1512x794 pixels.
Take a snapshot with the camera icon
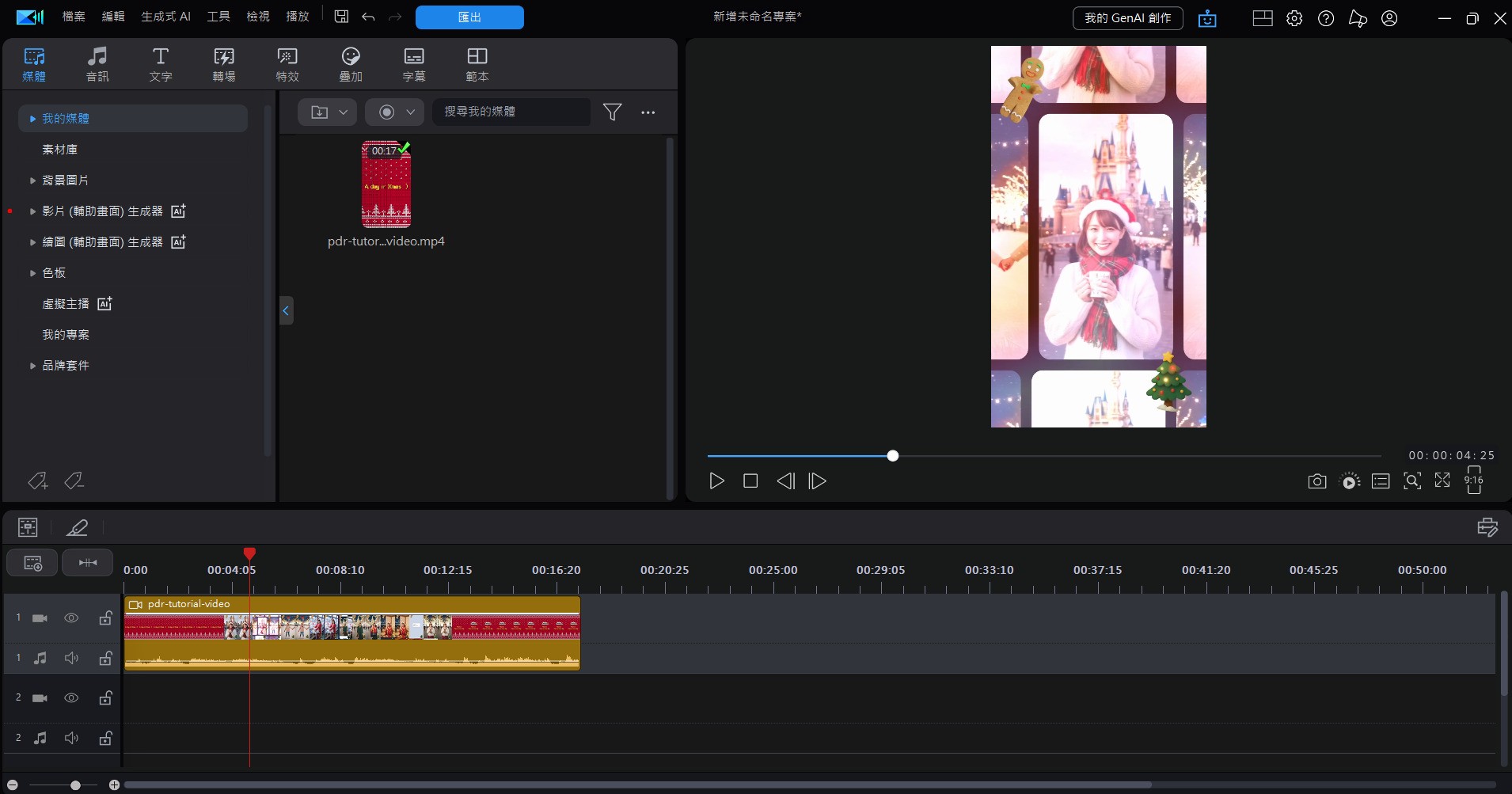pyautogui.click(x=1316, y=481)
